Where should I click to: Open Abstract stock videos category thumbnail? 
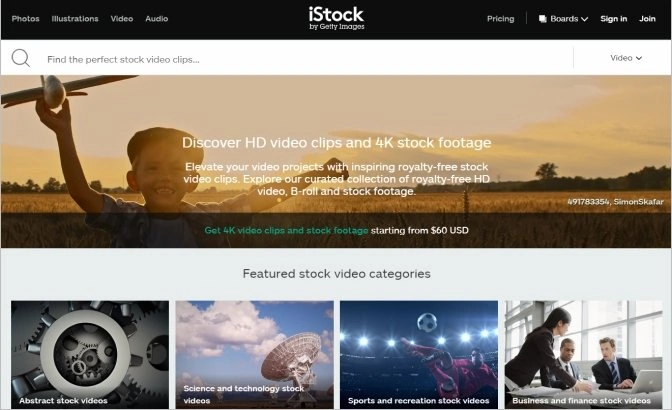(90, 354)
